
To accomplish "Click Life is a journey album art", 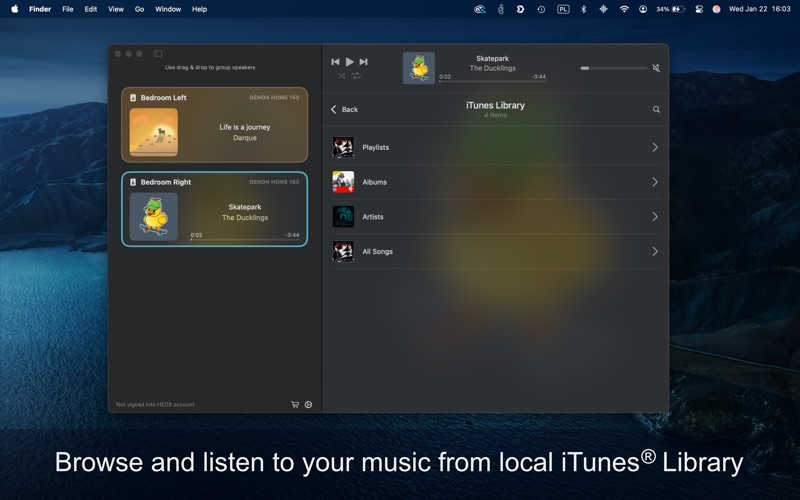I will click(154, 132).
